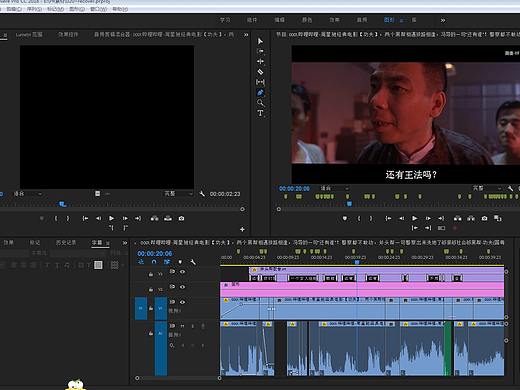Open Program monitor playback resolution dropdown
This screenshot has height=390, width=520.
487,188
